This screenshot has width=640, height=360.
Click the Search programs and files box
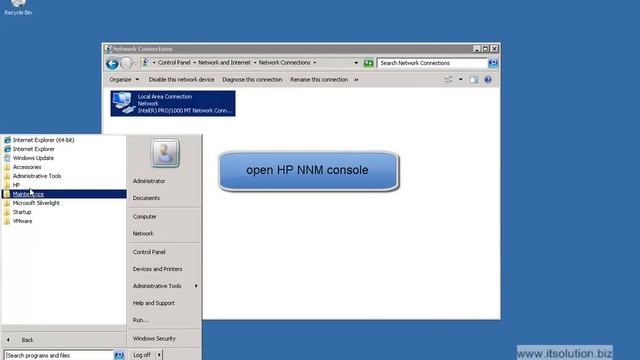point(58,355)
